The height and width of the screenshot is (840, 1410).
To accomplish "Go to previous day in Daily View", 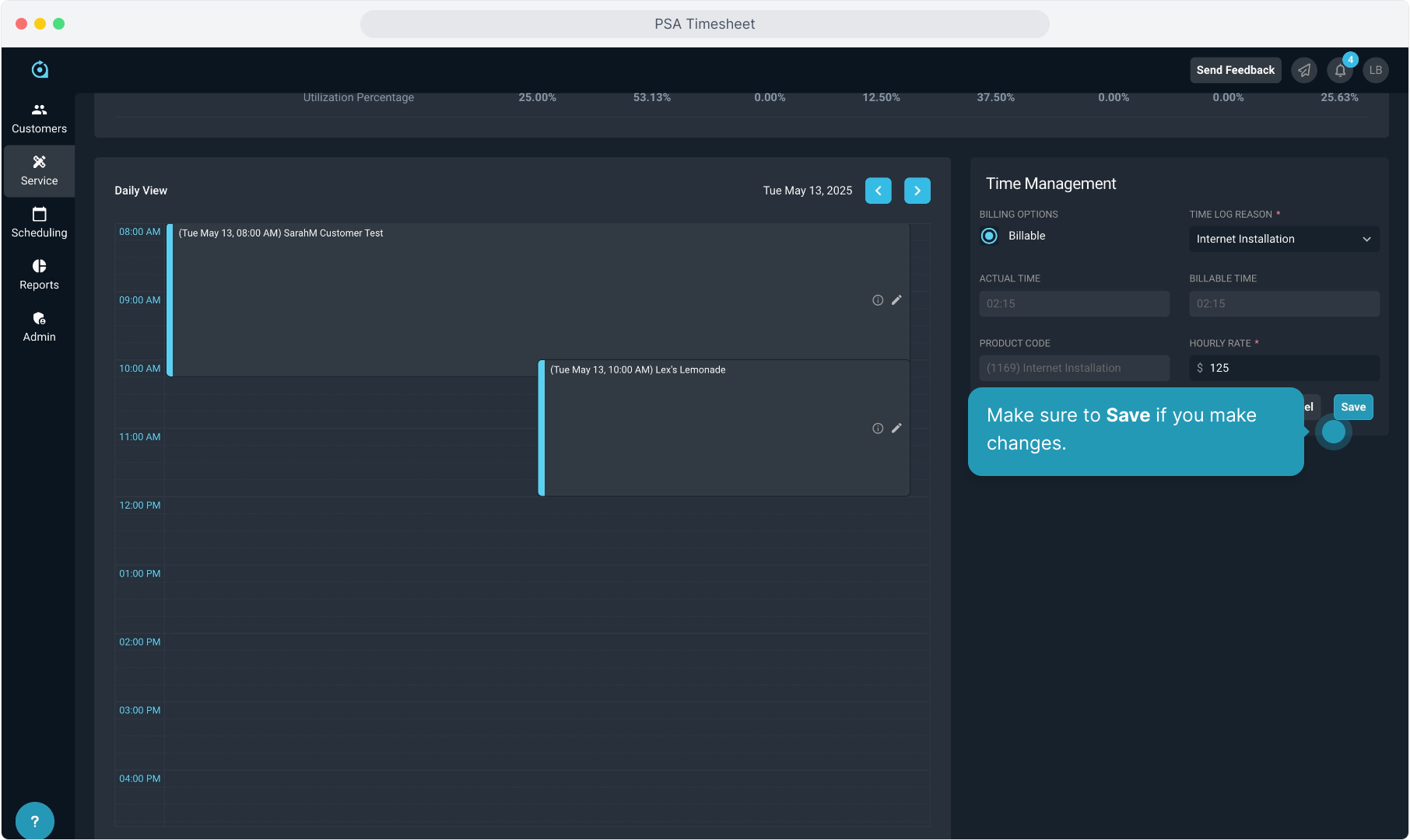I will (878, 191).
